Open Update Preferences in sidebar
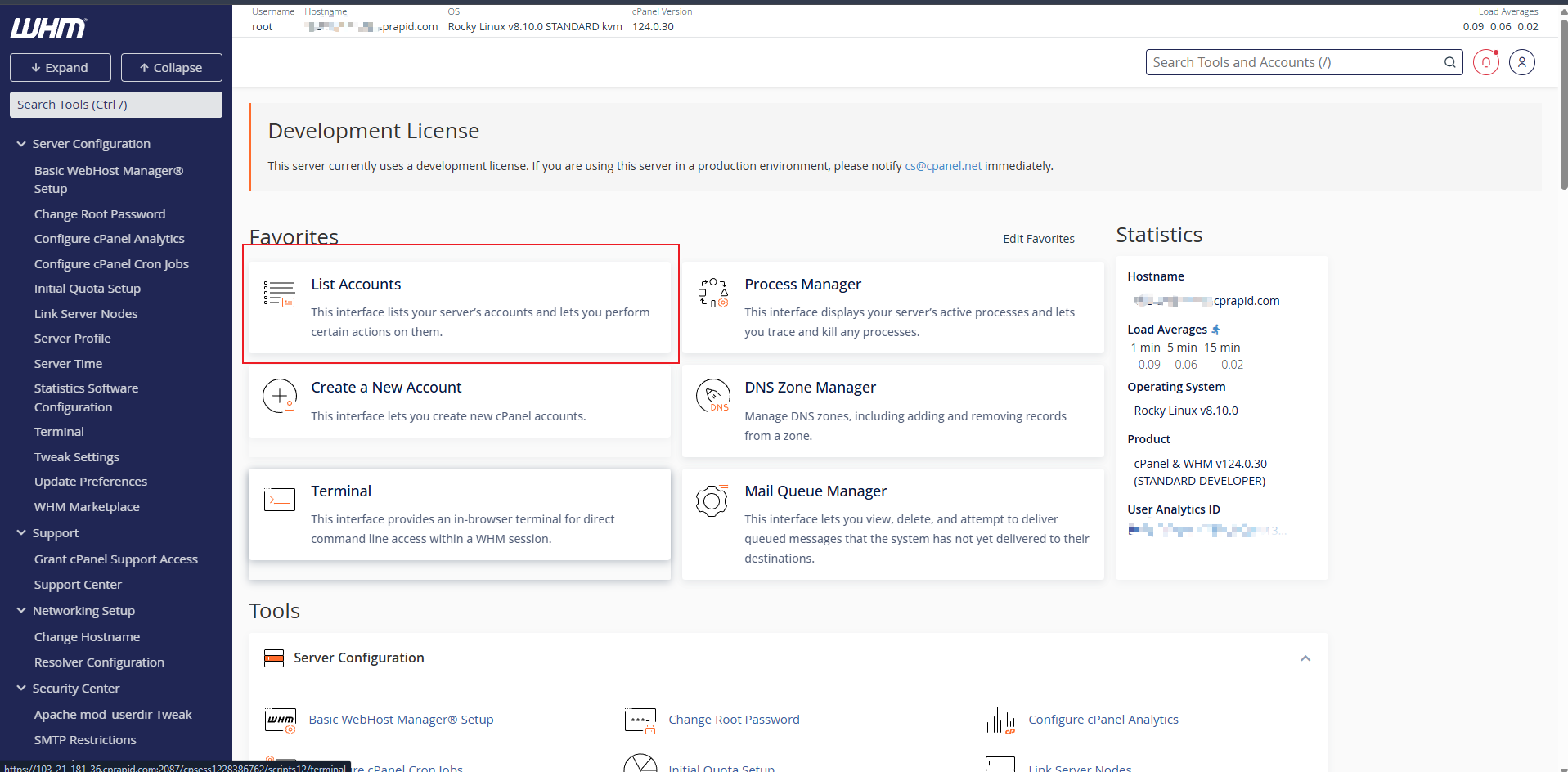Image resolution: width=1568 pixels, height=772 pixels. [91, 482]
